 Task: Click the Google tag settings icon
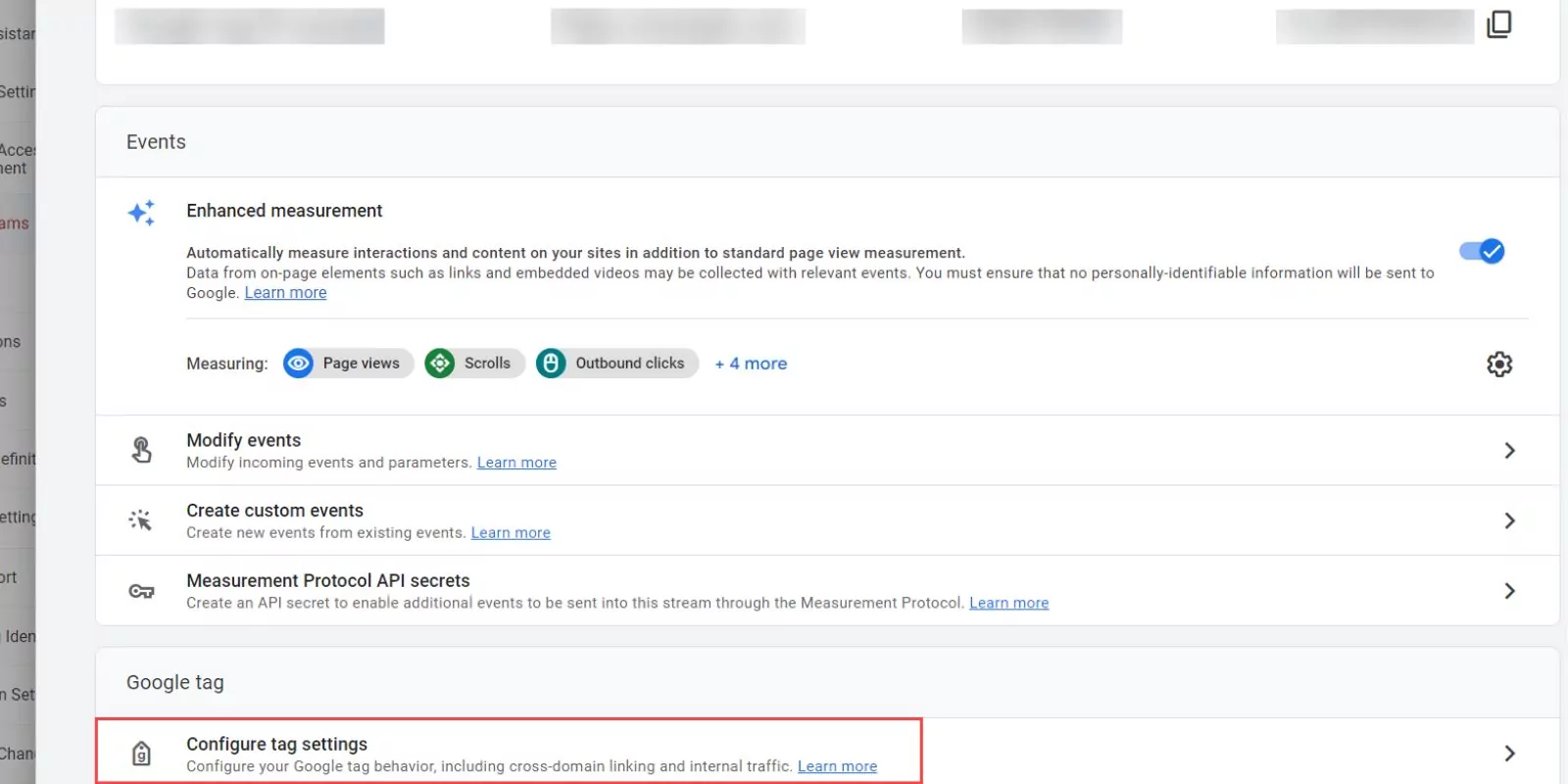(142, 754)
